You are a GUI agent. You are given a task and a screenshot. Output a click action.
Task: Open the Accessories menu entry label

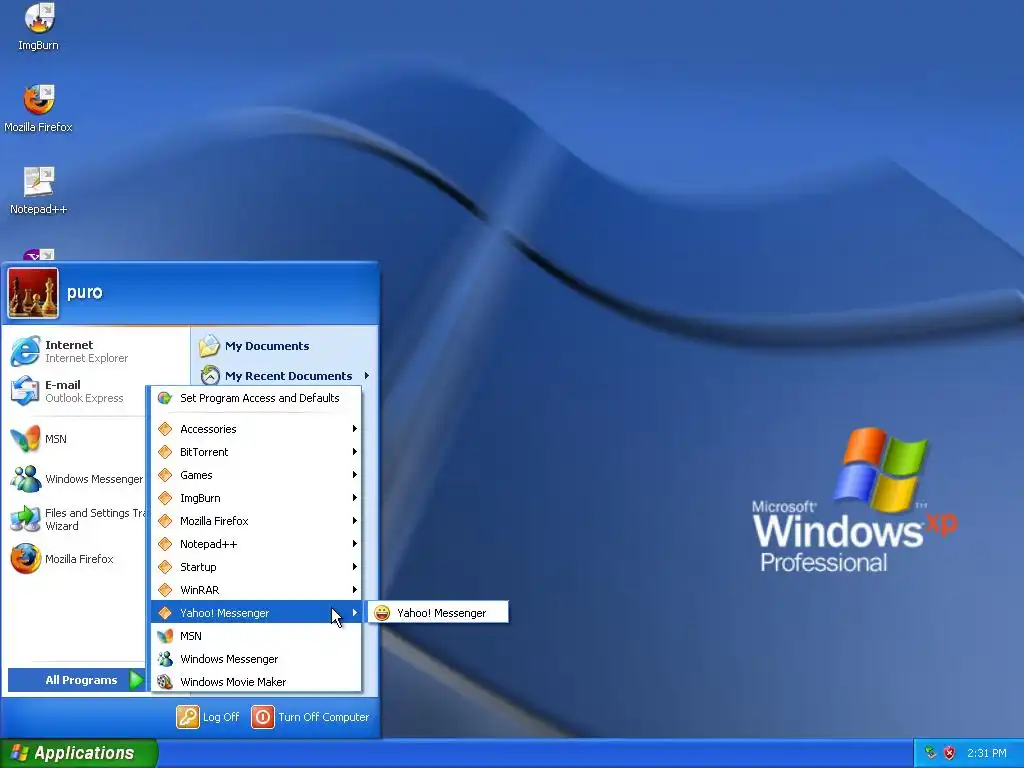click(x=208, y=429)
